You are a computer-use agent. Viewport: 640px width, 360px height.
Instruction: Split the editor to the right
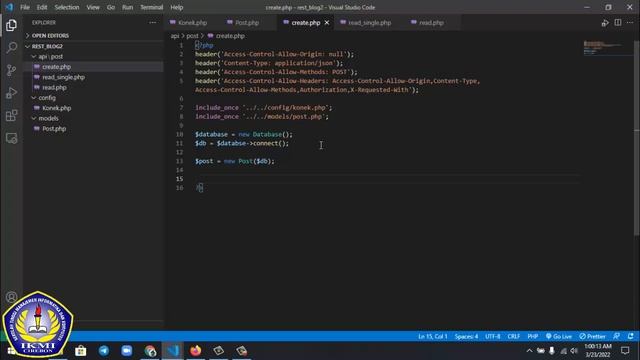tap(618, 23)
